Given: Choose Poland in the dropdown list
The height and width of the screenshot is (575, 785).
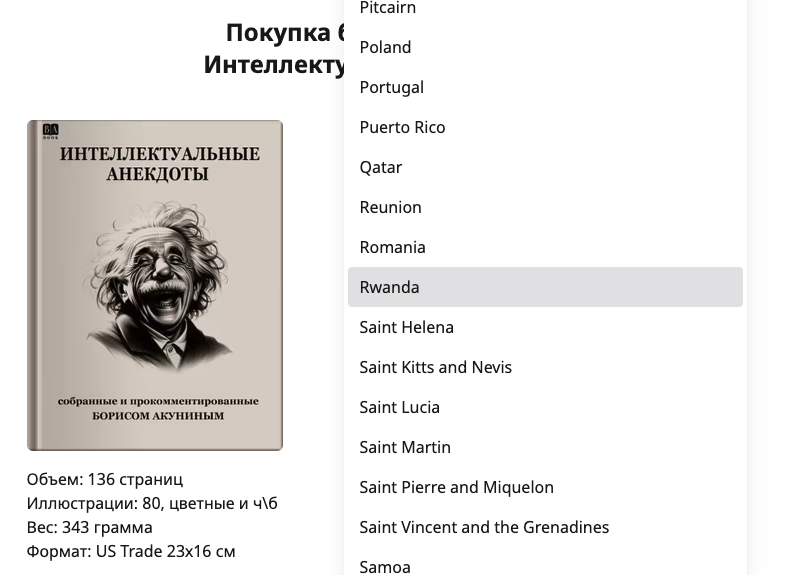Looking at the screenshot, I should (545, 47).
